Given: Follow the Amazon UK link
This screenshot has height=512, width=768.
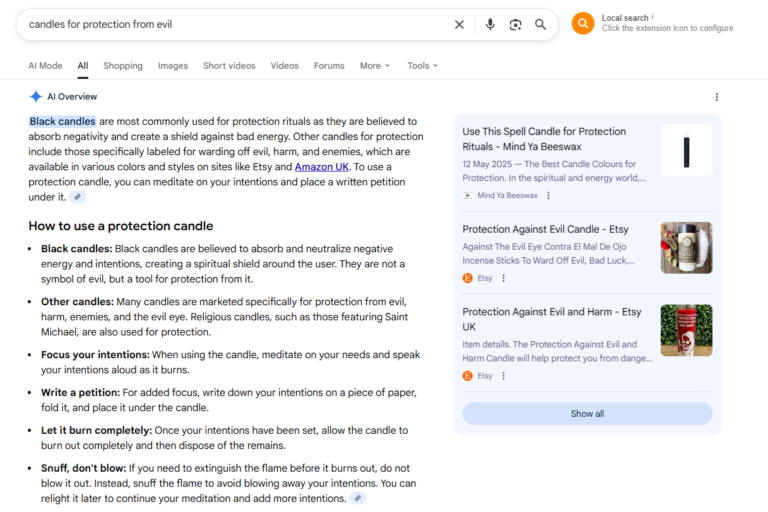Looking at the screenshot, I should tap(322, 167).
